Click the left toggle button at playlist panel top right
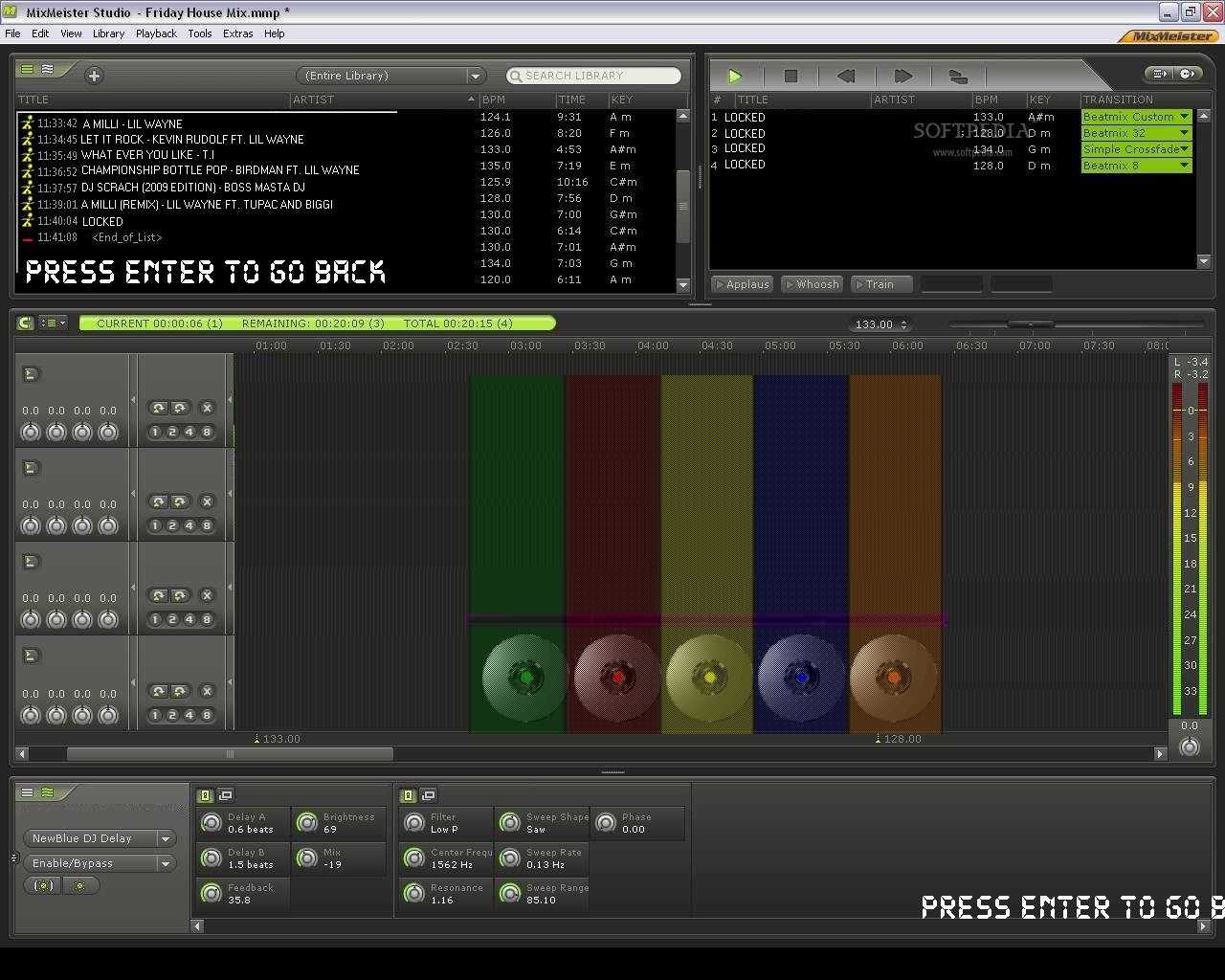 coord(1160,74)
